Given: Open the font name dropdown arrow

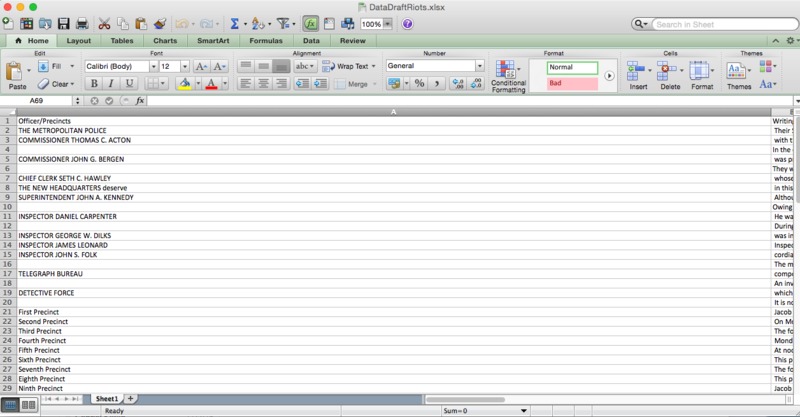Looking at the screenshot, I should pos(153,66).
